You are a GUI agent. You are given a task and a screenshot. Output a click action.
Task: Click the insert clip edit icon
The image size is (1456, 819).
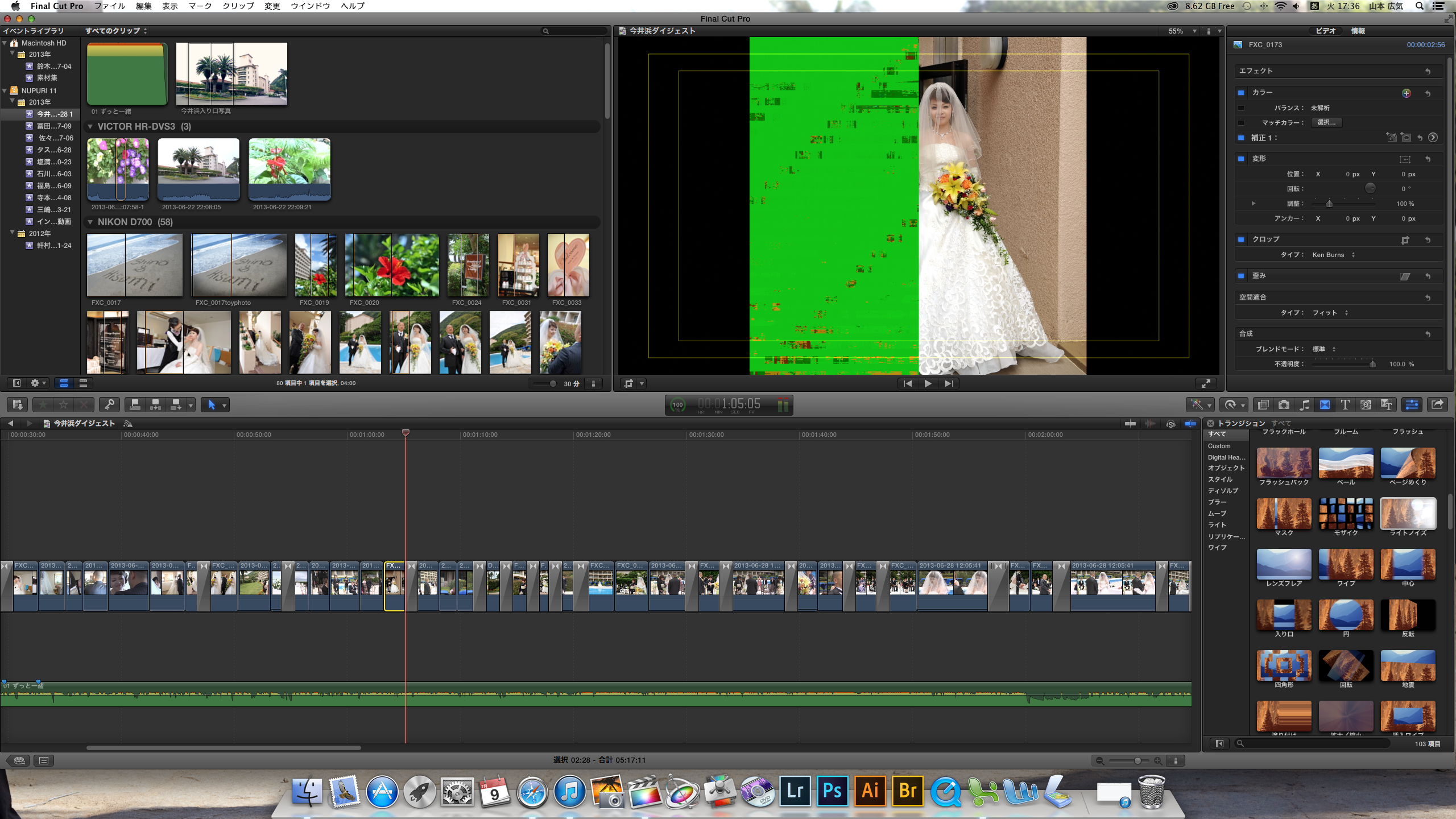pyautogui.click(x=155, y=404)
